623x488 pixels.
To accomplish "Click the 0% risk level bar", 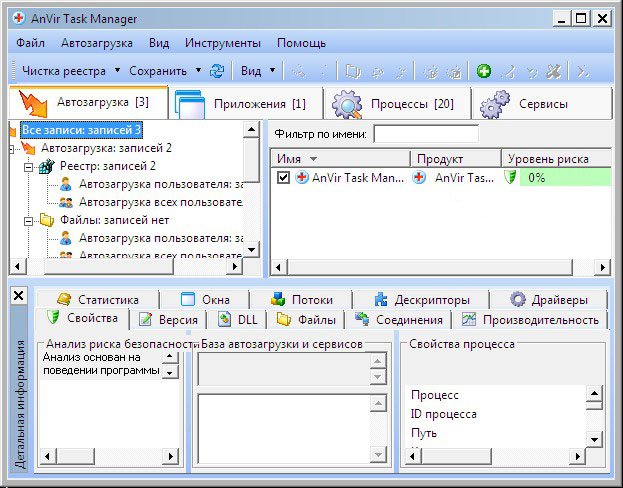I will (565, 177).
